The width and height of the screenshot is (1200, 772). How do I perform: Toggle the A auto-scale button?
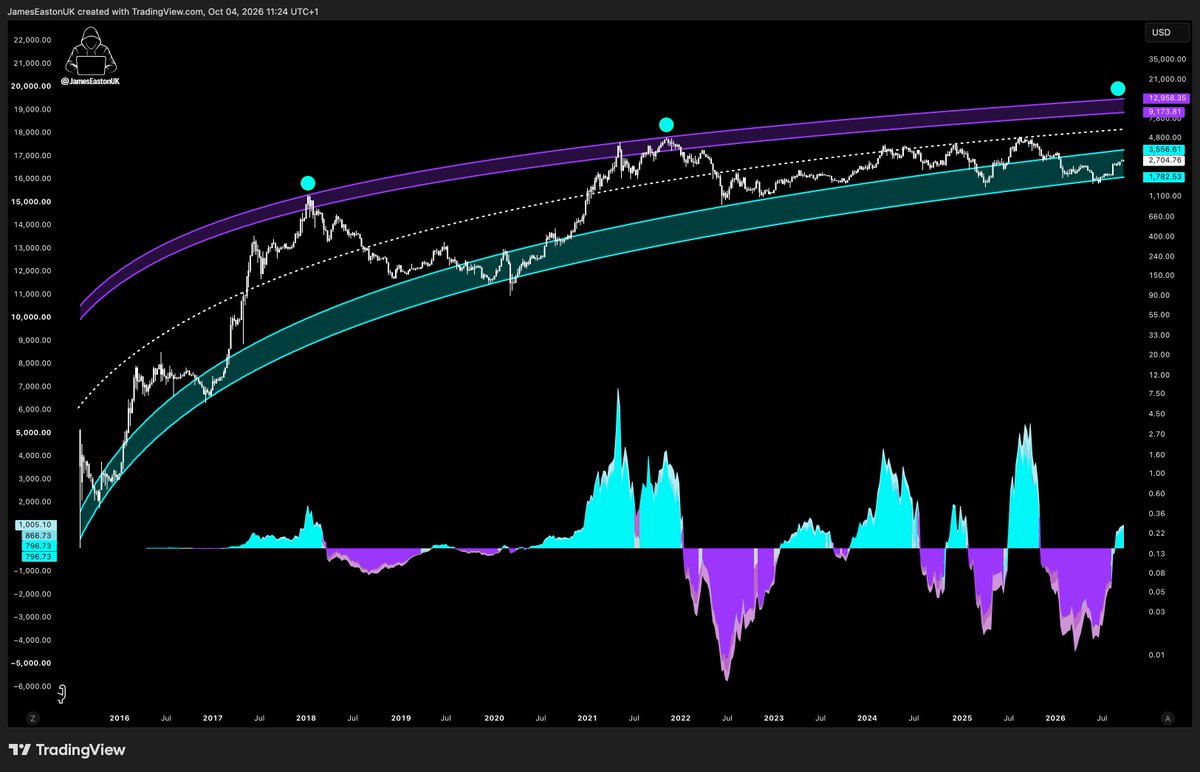tap(1167, 718)
